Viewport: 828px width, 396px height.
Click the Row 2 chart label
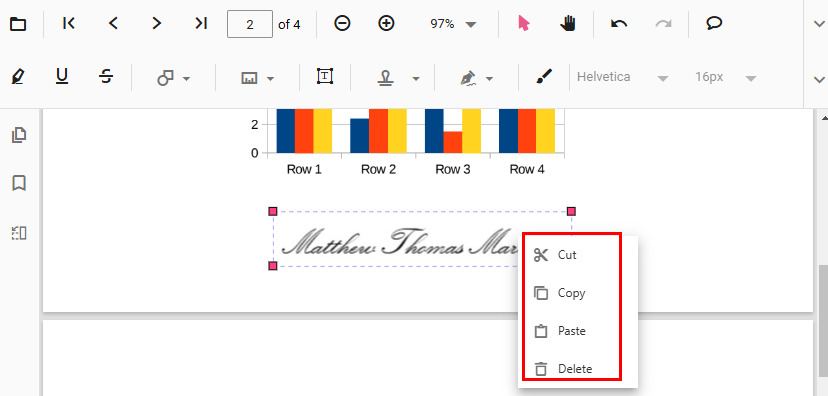pyautogui.click(x=379, y=169)
